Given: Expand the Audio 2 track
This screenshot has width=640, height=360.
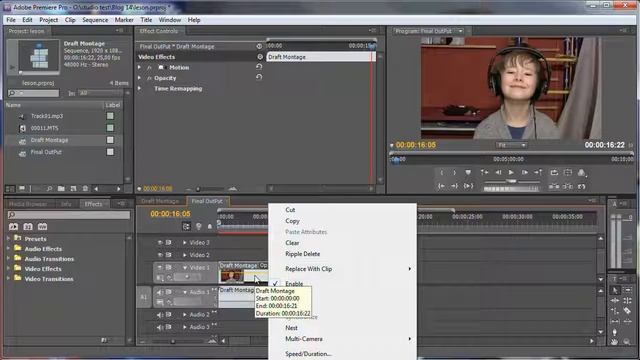Looking at the screenshot, I should point(184,315).
